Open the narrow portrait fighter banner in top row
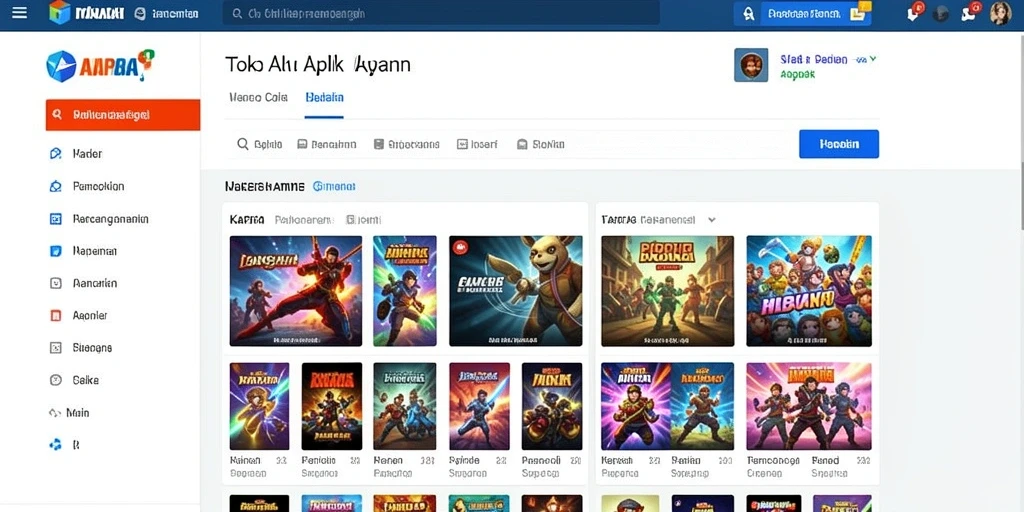This screenshot has width=1024, height=512. (405, 291)
